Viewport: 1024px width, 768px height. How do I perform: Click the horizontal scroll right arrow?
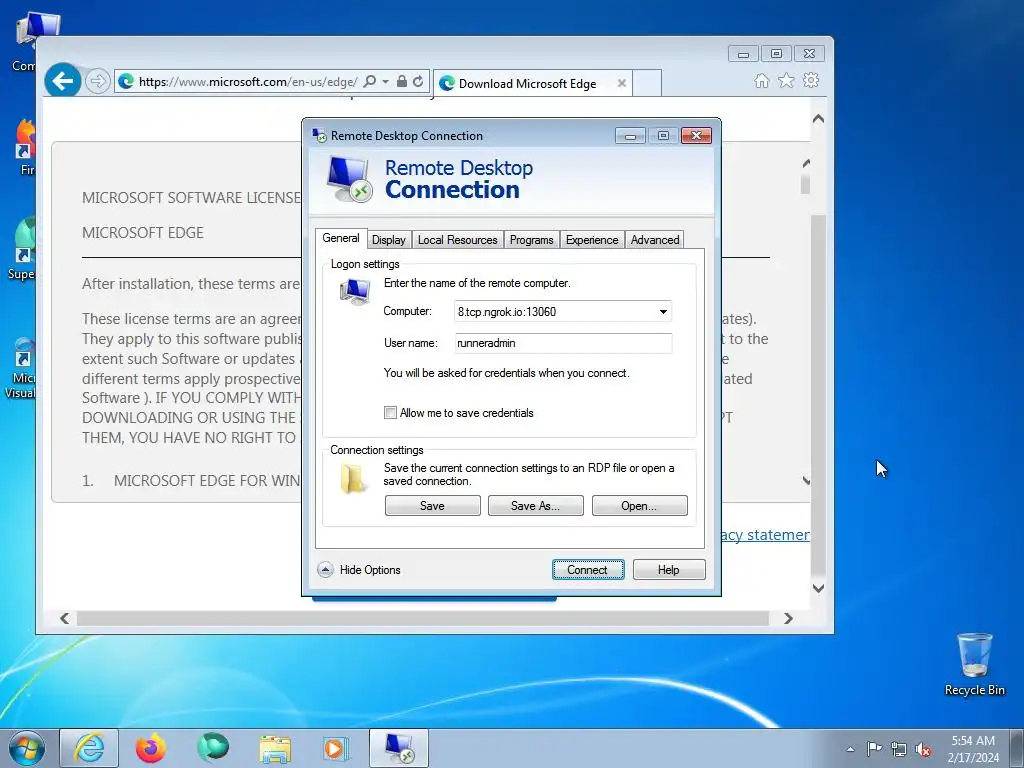[x=788, y=618]
